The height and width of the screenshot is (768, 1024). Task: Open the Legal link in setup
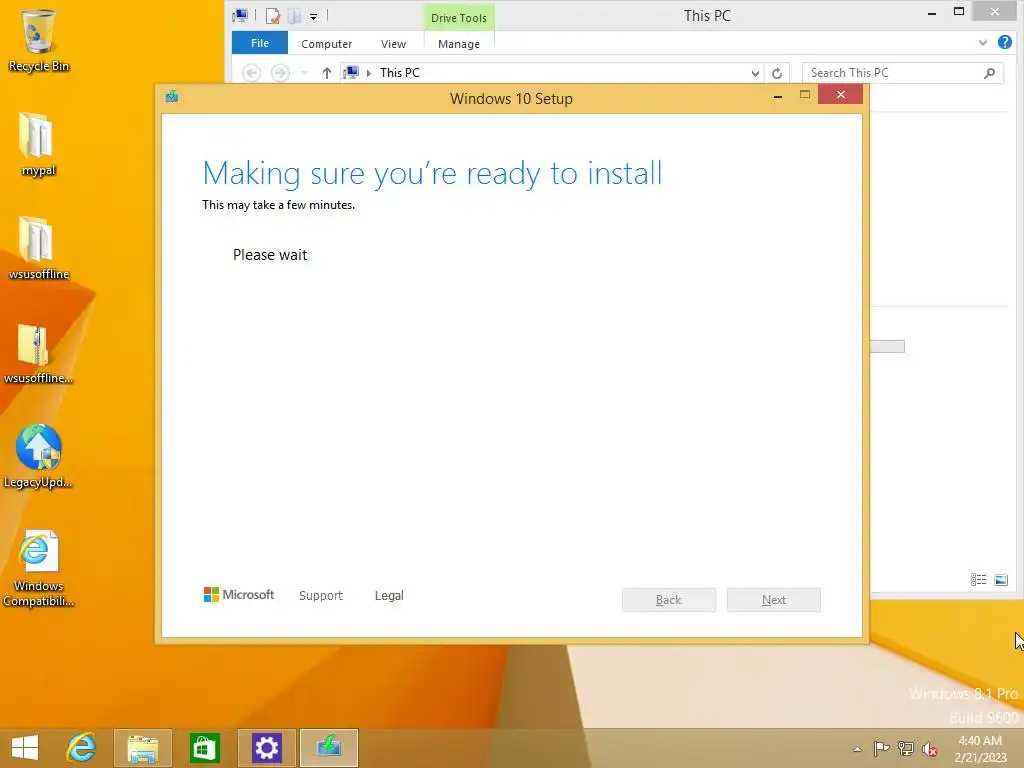(x=389, y=596)
